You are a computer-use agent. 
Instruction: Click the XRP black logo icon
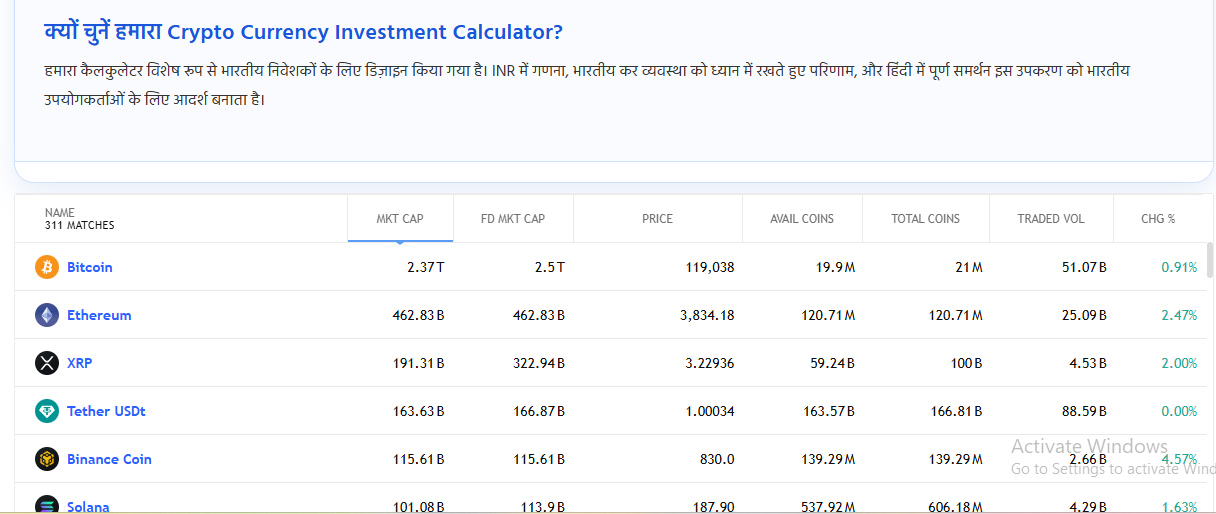point(47,363)
